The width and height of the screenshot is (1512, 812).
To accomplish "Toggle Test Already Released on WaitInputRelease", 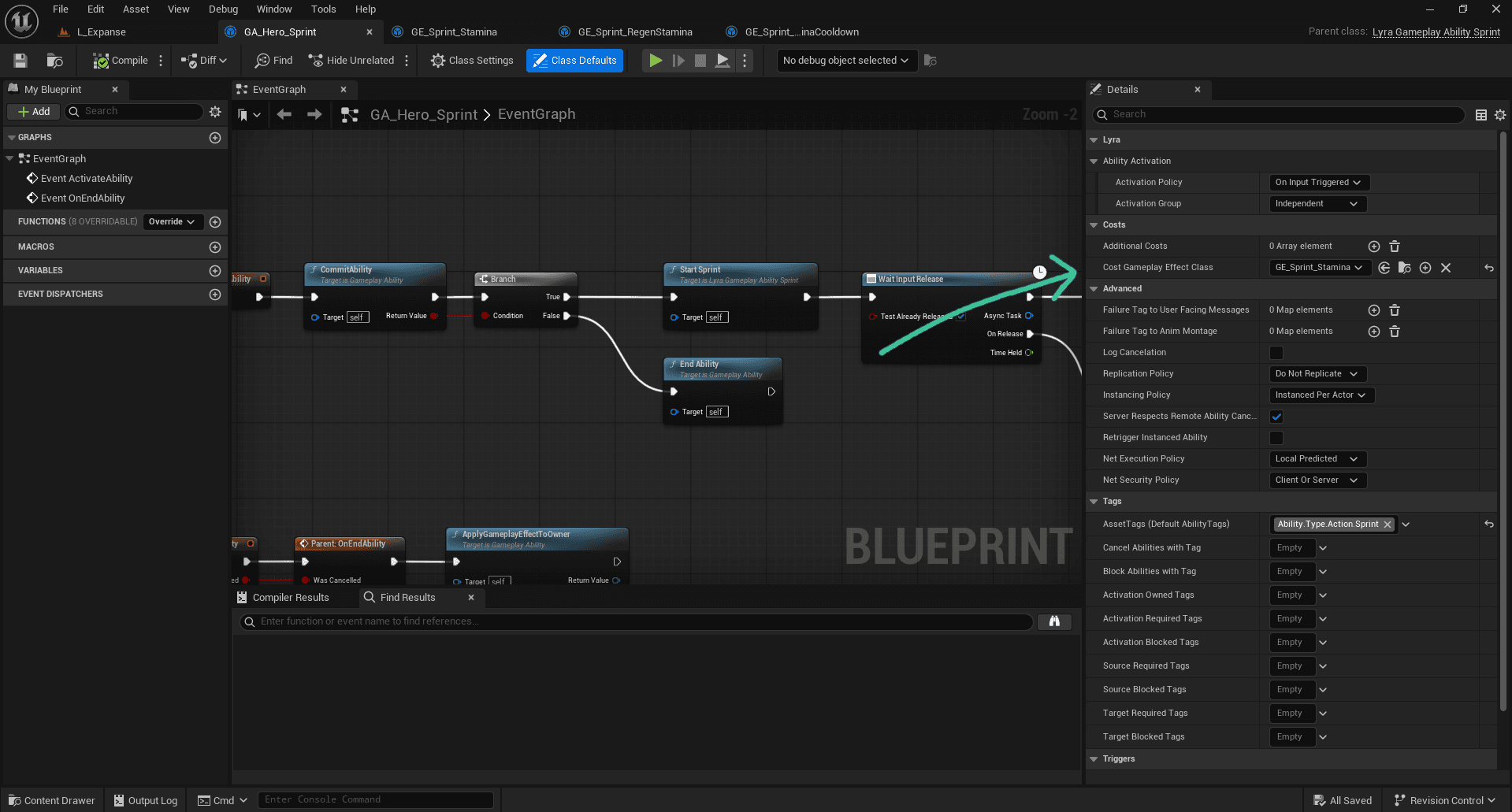I will [960, 317].
